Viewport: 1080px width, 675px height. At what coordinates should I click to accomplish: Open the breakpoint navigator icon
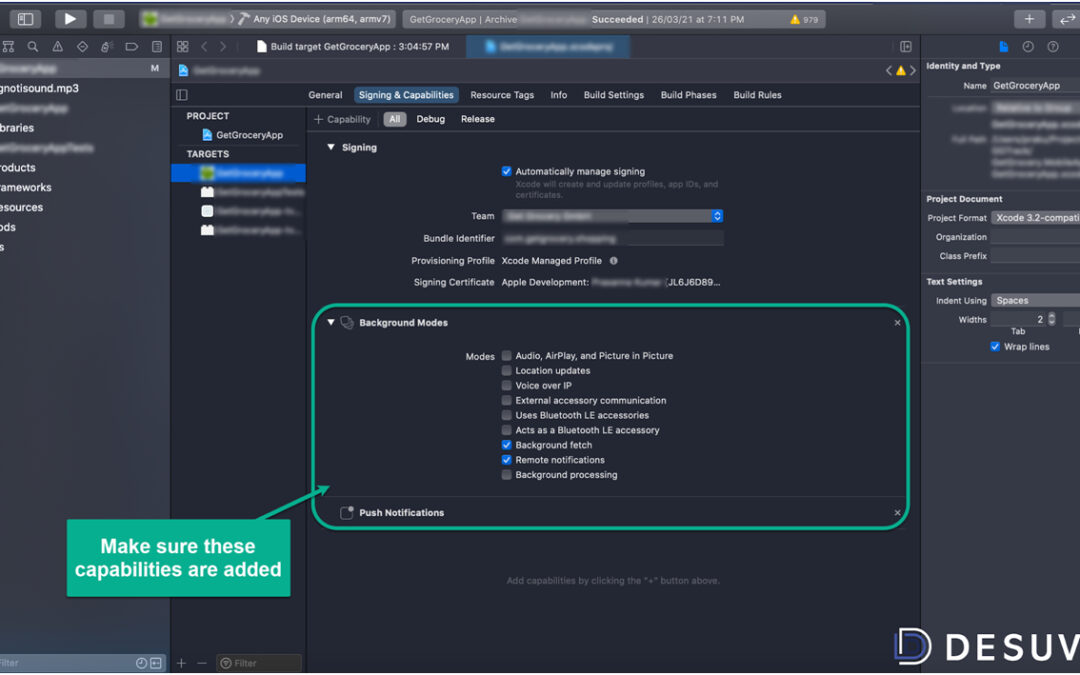132,47
